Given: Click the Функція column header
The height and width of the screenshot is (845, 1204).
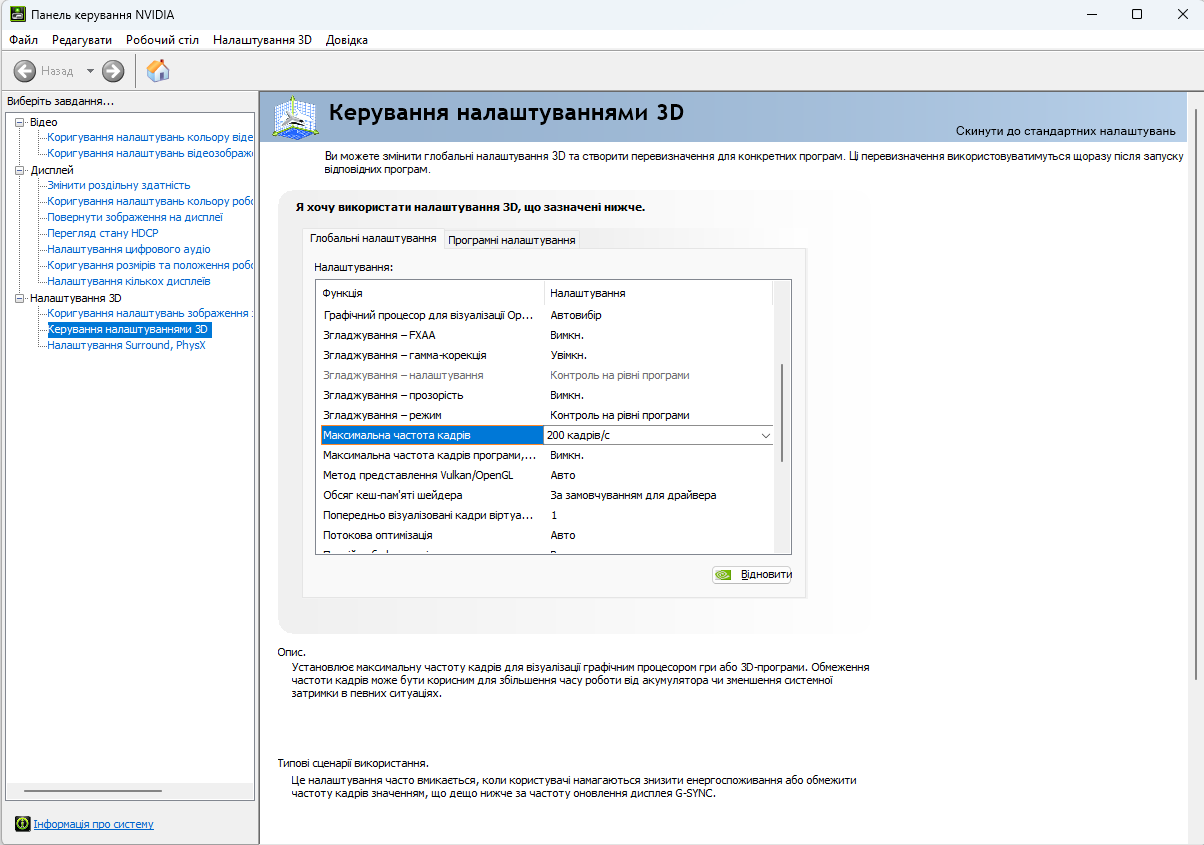Looking at the screenshot, I should tap(430, 293).
